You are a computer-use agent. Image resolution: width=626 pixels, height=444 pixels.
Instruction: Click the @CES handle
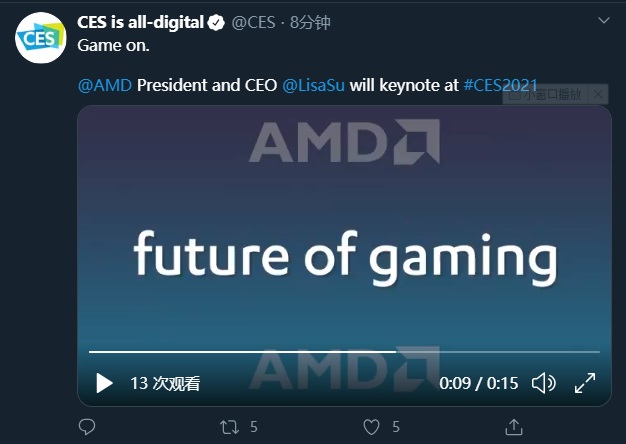[253, 23]
